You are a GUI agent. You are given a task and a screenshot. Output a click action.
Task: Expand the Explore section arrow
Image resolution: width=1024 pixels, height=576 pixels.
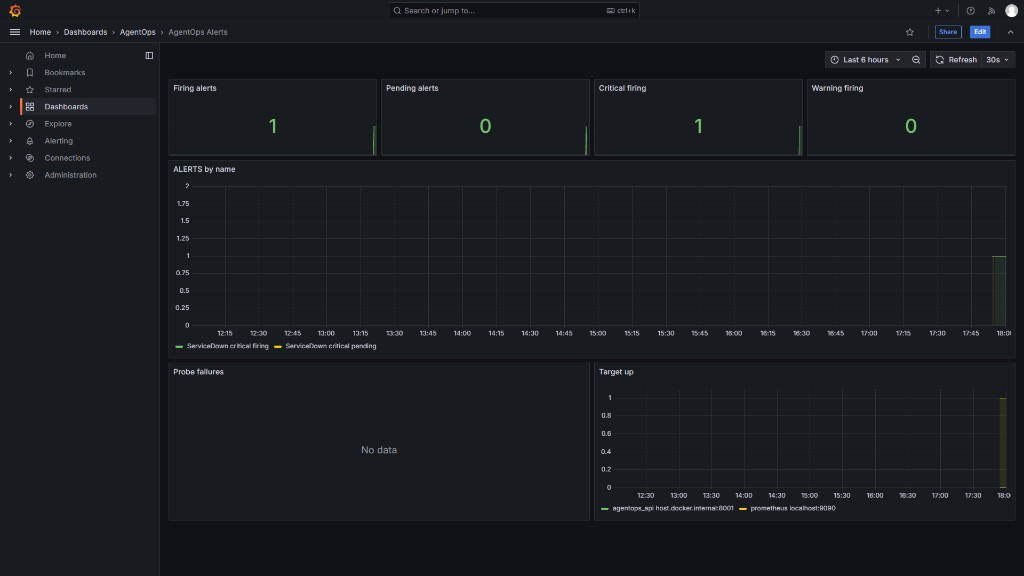(10, 123)
